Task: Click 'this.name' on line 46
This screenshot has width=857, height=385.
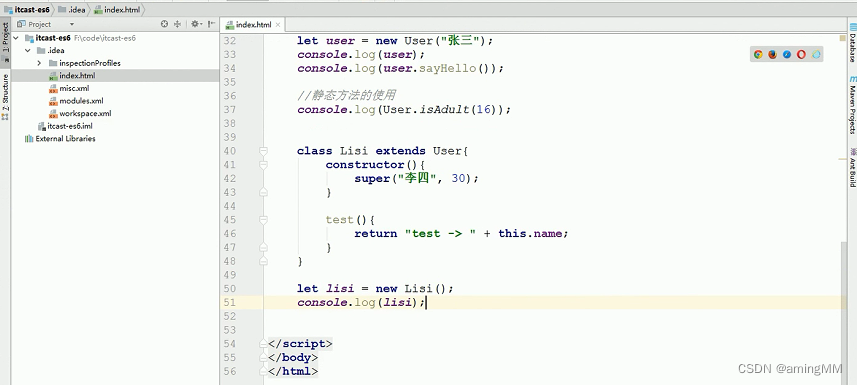Action: click(x=530, y=234)
